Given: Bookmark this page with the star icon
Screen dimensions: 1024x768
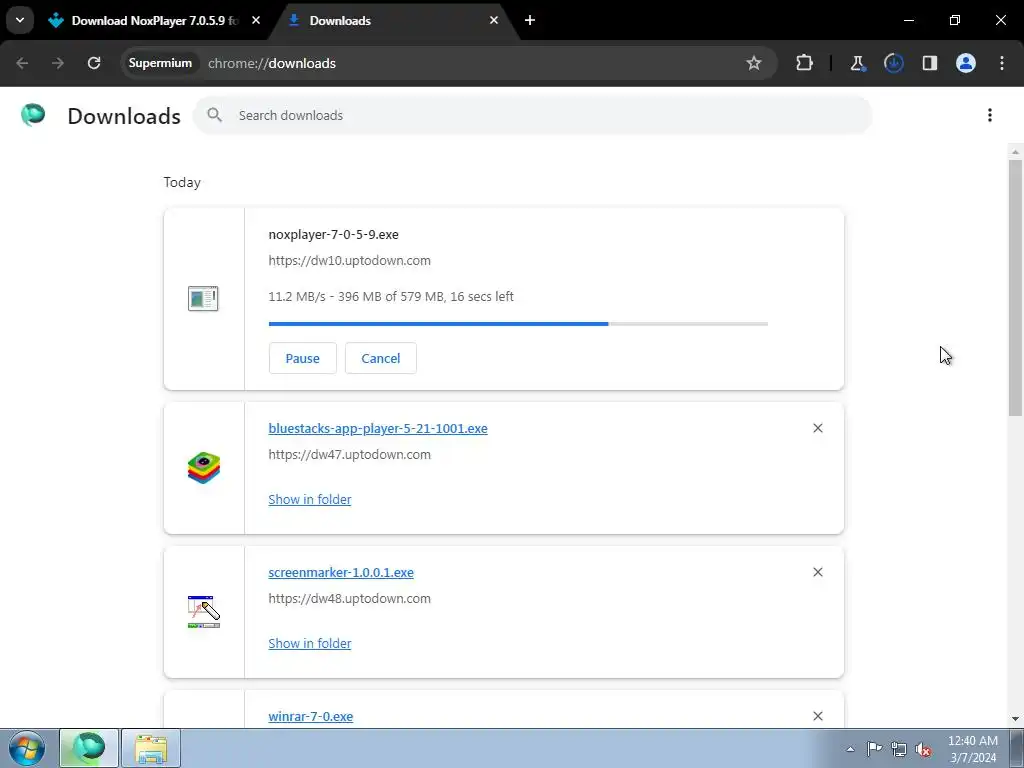Looking at the screenshot, I should [754, 63].
